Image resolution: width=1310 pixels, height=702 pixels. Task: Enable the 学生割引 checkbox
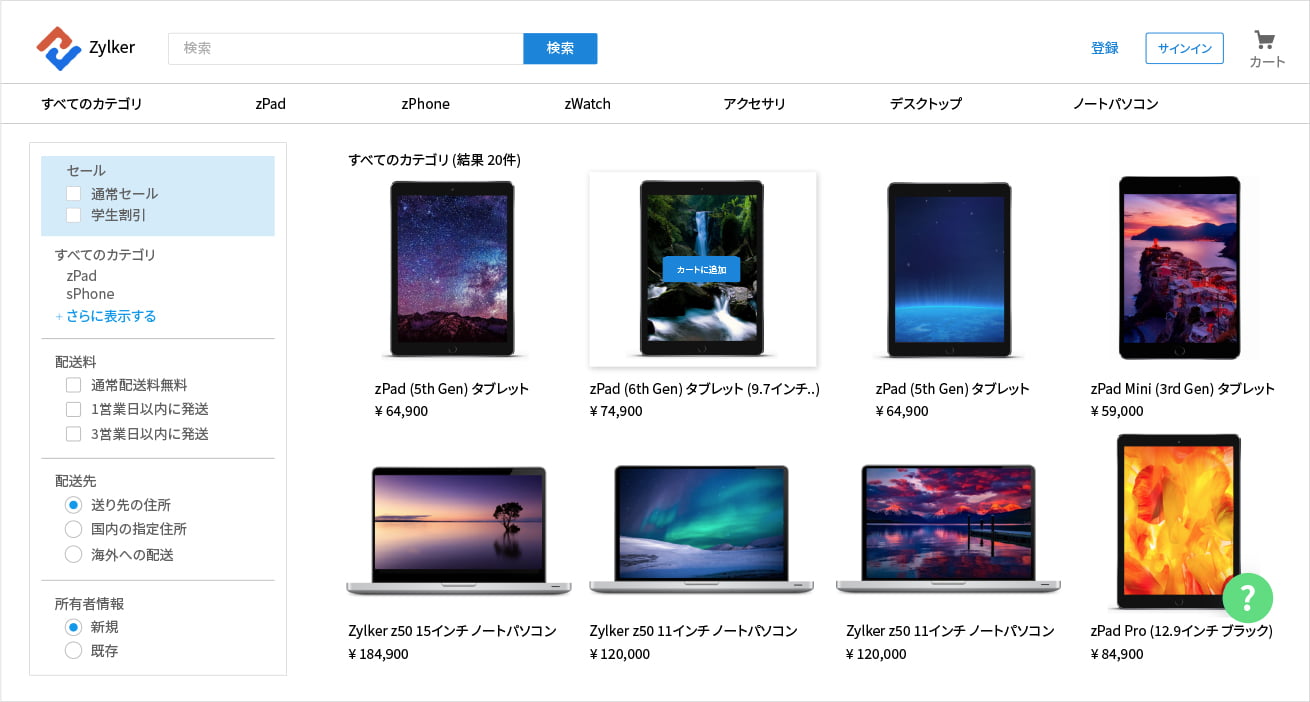click(73, 215)
